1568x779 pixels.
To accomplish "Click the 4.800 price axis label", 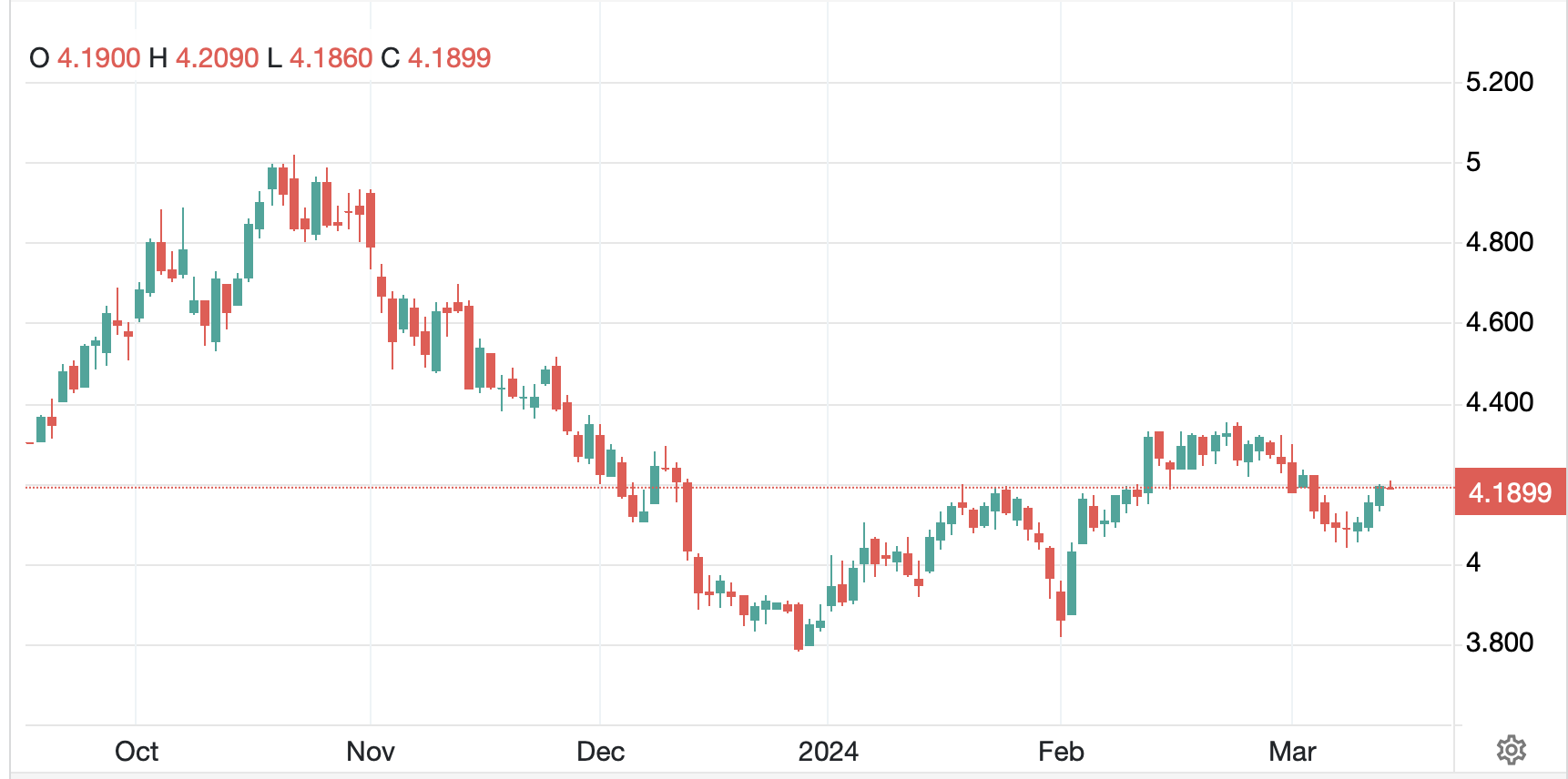I will [1499, 242].
